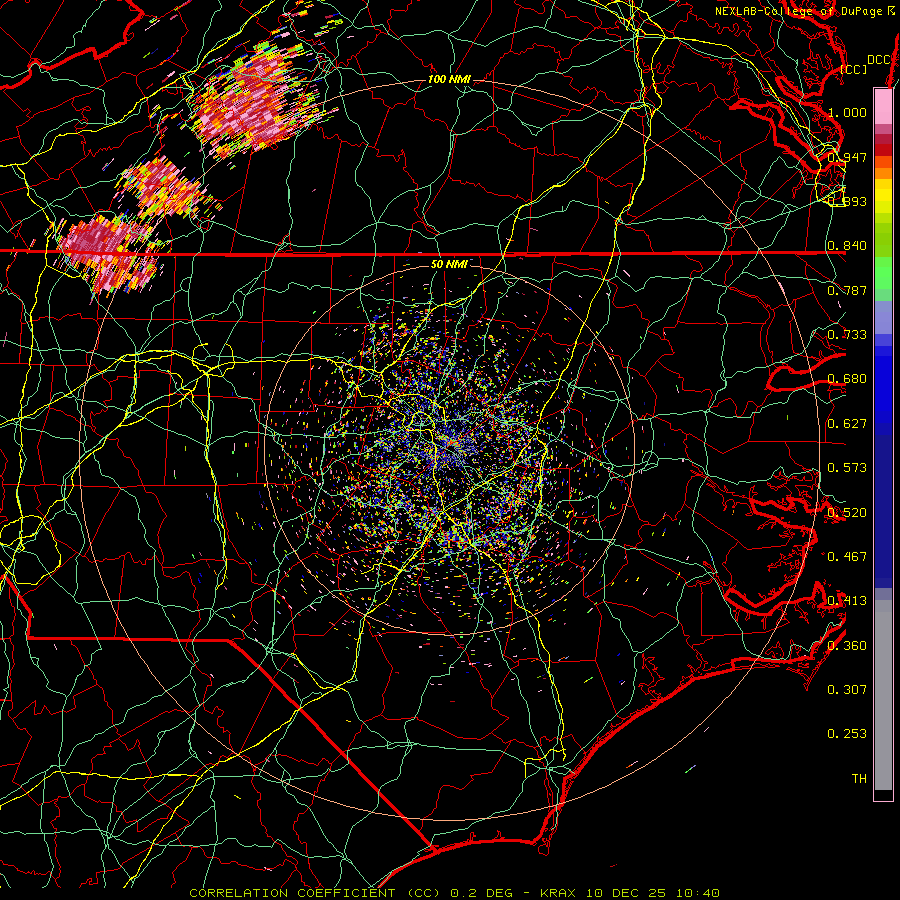Click the 0.467 scale value
The image size is (900, 900).
847,557
